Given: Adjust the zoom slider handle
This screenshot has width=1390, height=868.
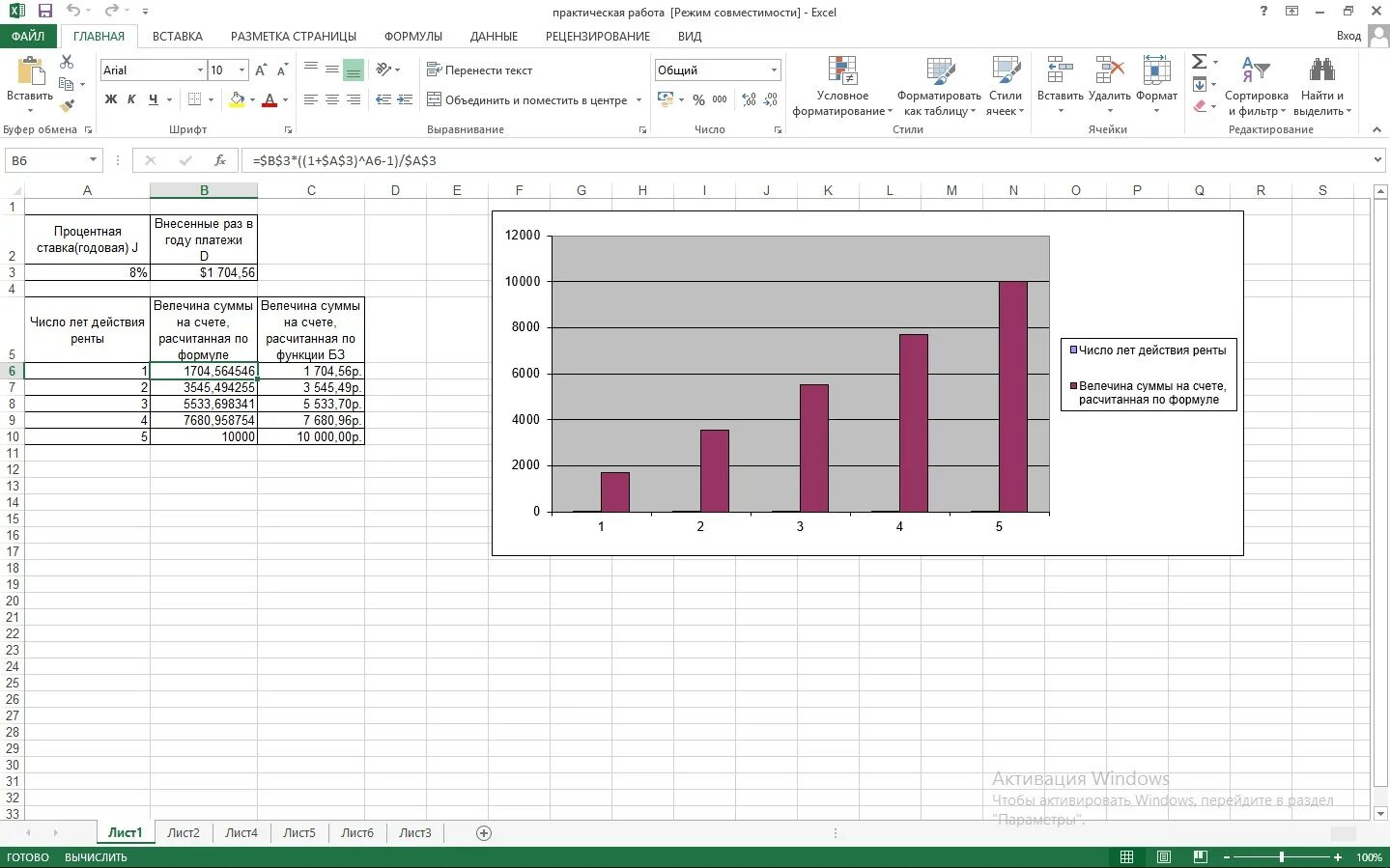Looking at the screenshot, I should (1282, 856).
